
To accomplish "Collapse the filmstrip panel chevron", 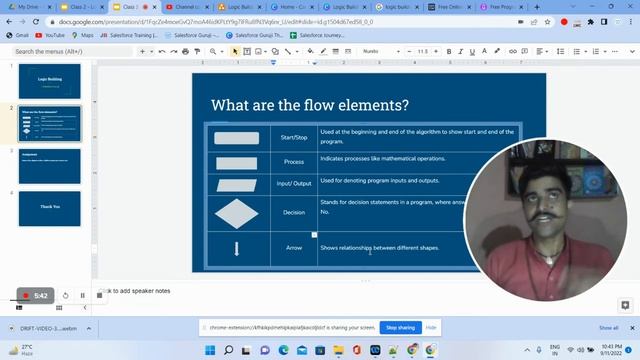I will coord(85,308).
